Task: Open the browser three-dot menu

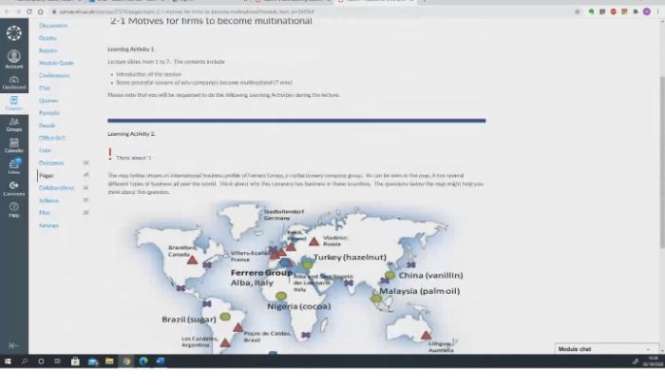Action: click(x=658, y=12)
